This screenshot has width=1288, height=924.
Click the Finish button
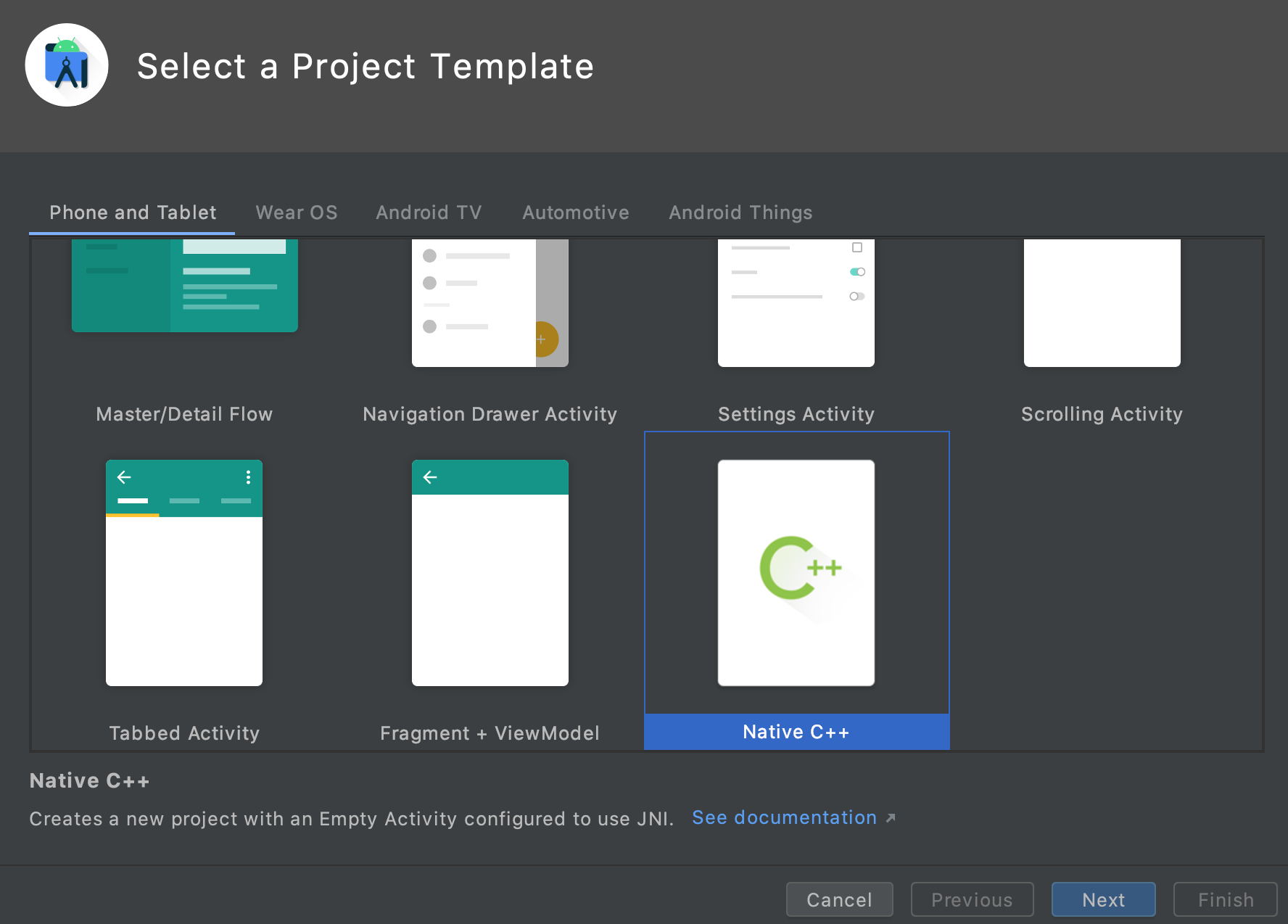coord(1225,899)
